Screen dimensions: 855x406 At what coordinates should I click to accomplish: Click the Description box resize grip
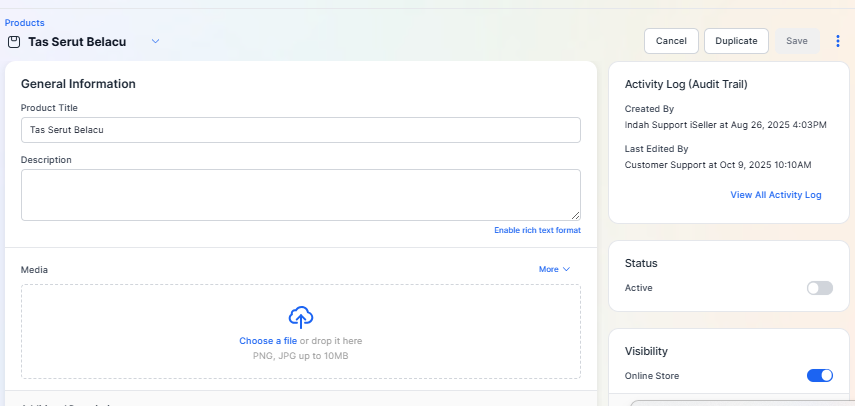[x=575, y=215]
